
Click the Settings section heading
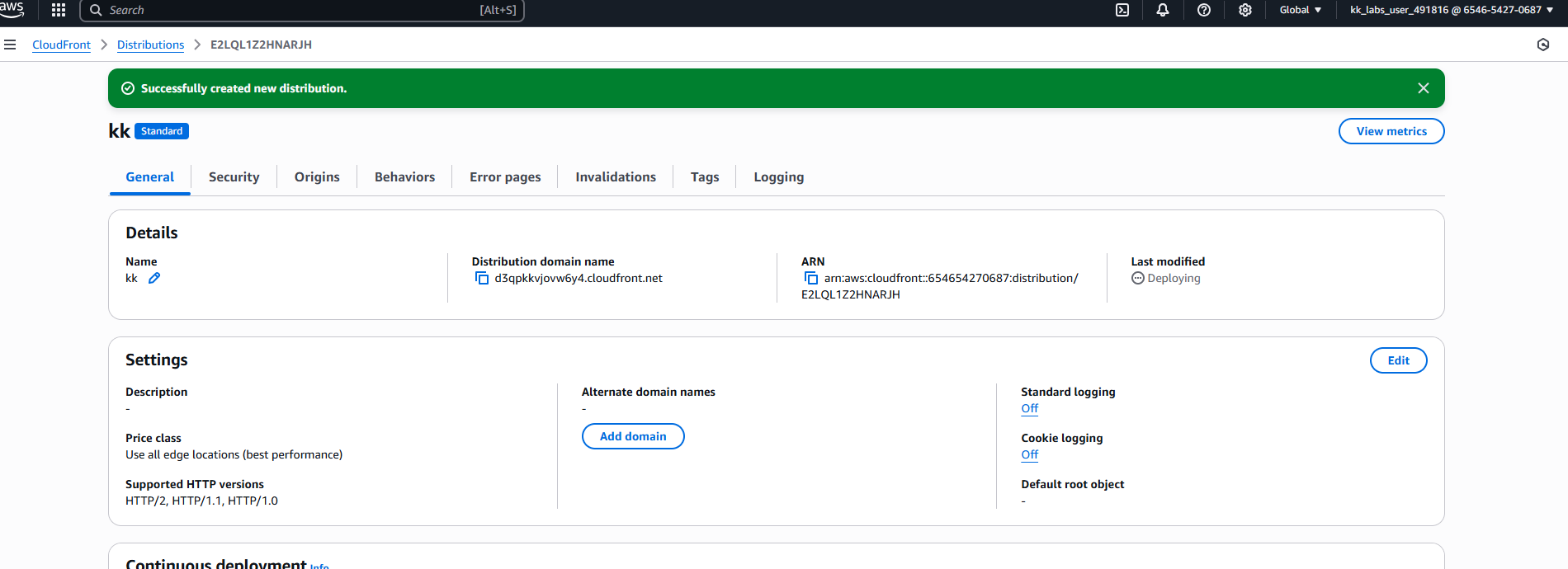[157, 360]
